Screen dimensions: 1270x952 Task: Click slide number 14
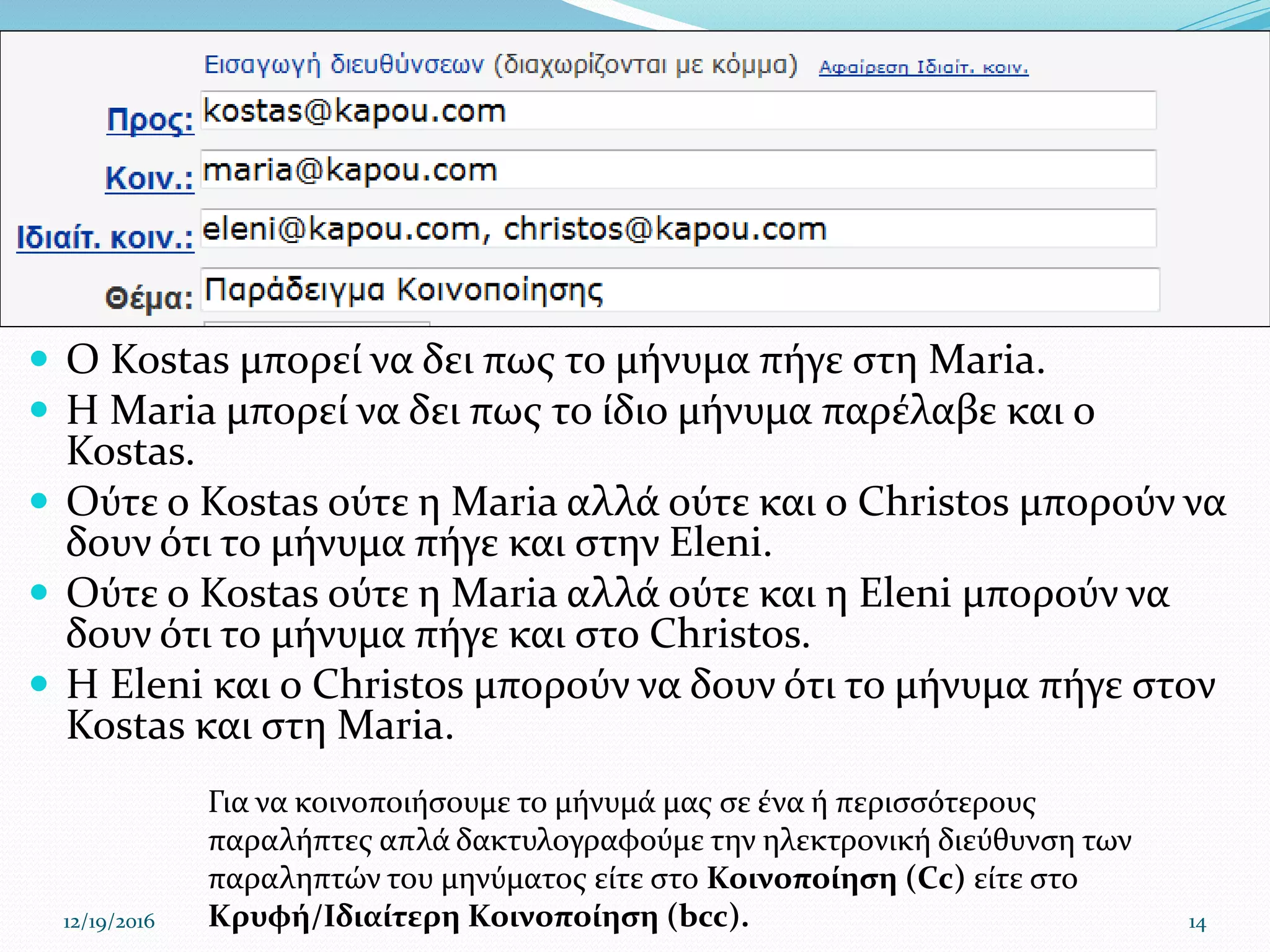(1197, 923)
